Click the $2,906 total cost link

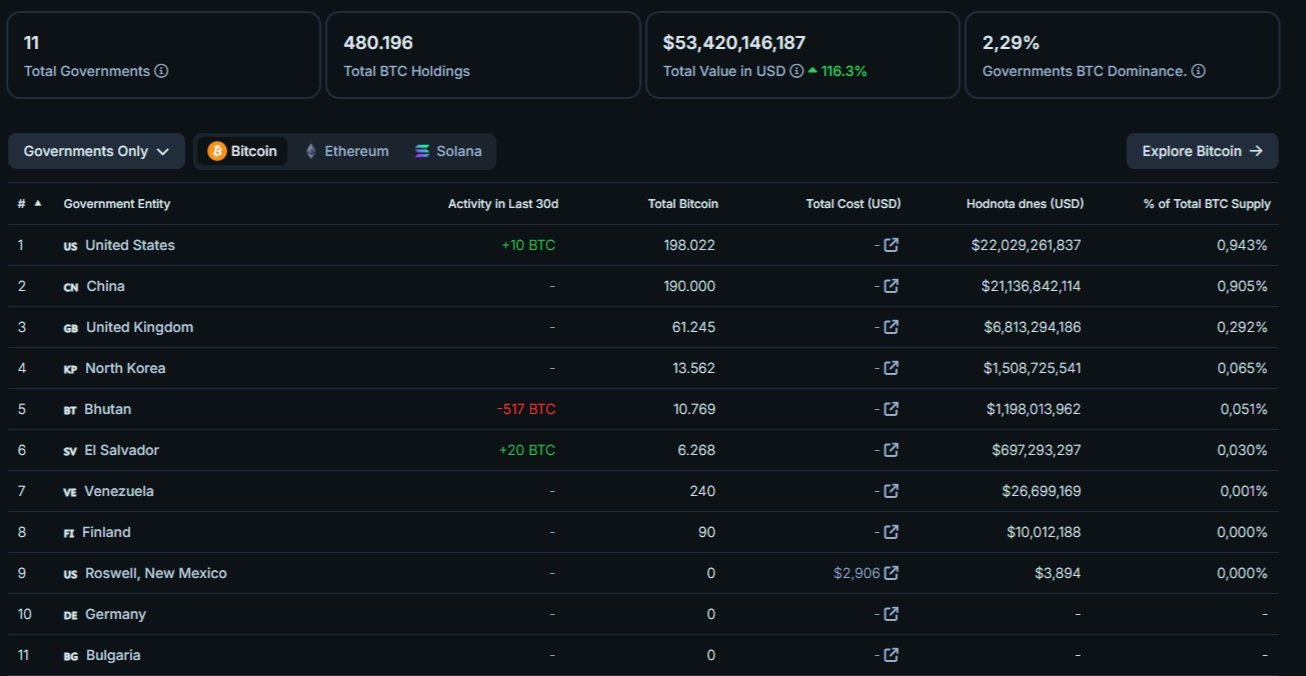tap(856, 573)
